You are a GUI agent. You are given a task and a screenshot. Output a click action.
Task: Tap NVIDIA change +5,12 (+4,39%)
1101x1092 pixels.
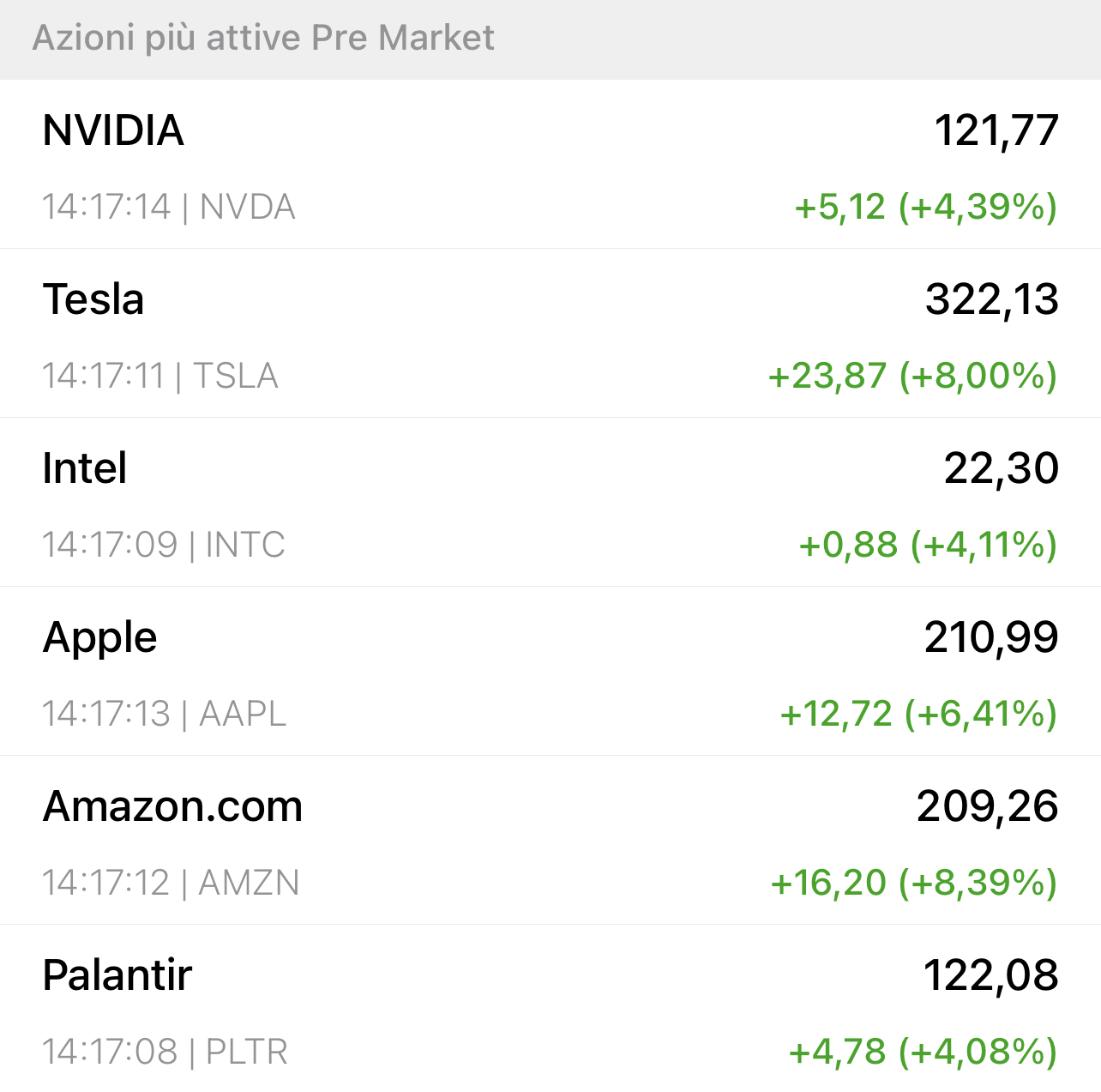(926, 207)
